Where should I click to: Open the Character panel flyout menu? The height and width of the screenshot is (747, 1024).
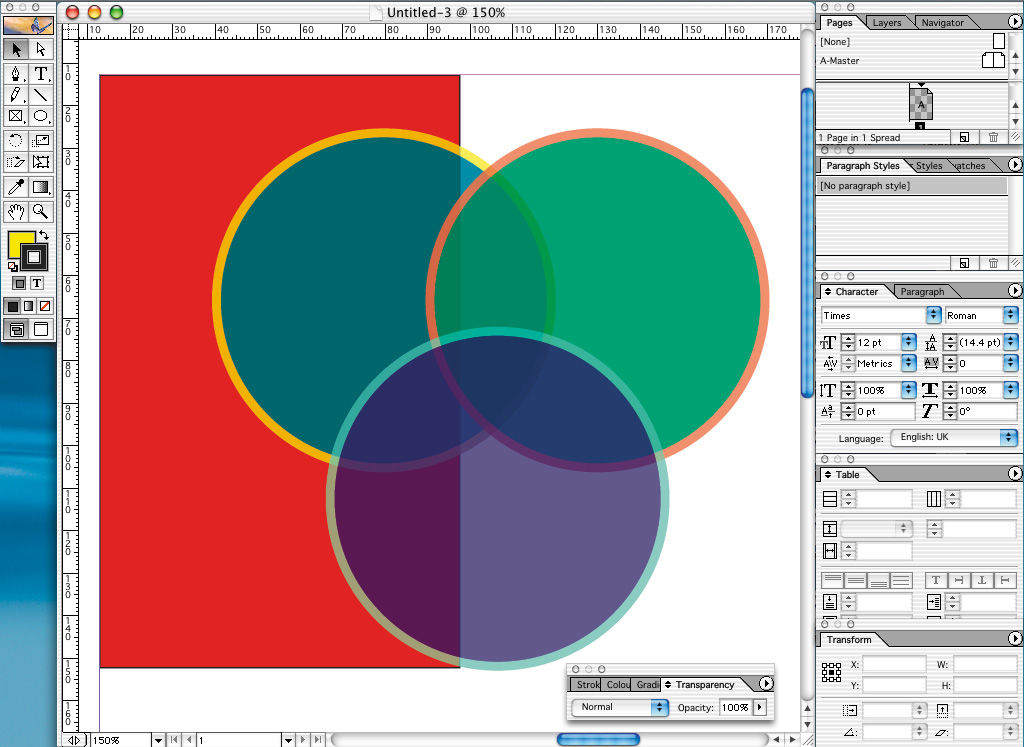tap(1015, 291)
